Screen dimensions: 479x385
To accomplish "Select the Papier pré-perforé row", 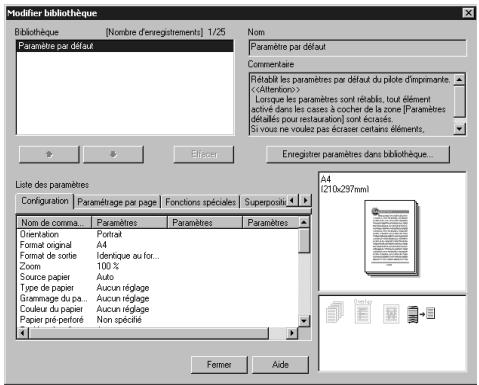I will (157, 320).
